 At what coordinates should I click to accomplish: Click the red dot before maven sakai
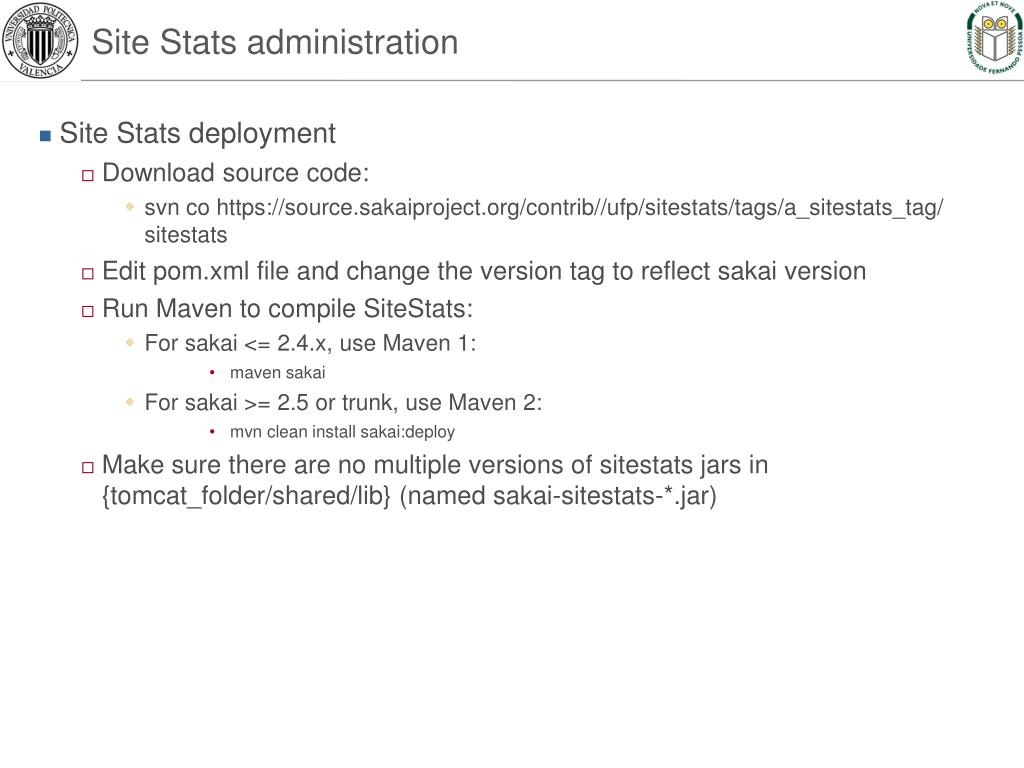(x=212, y=372)
